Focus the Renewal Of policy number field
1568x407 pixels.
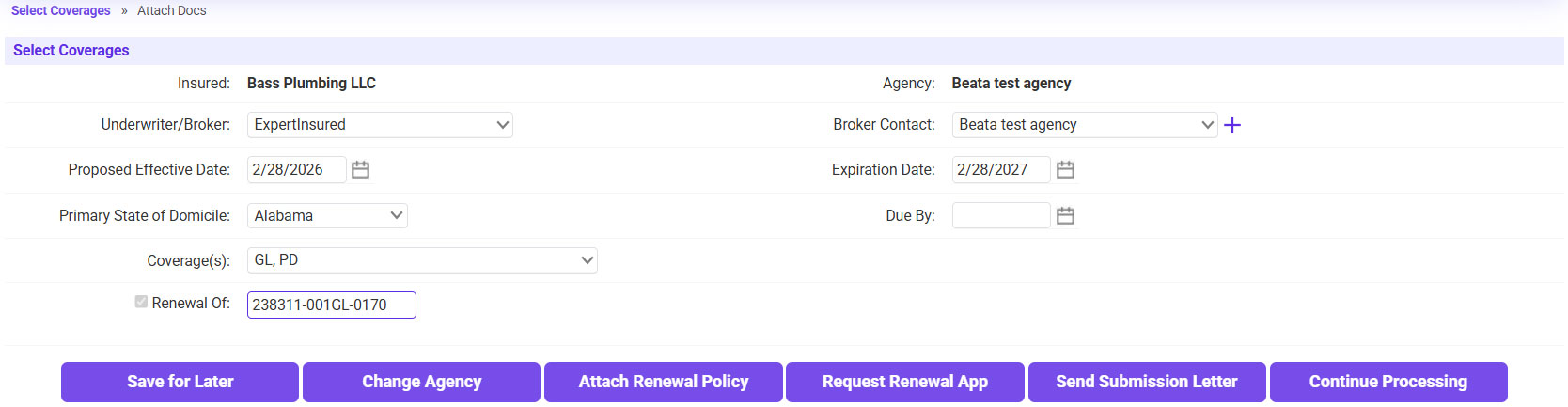click(331, 305)
